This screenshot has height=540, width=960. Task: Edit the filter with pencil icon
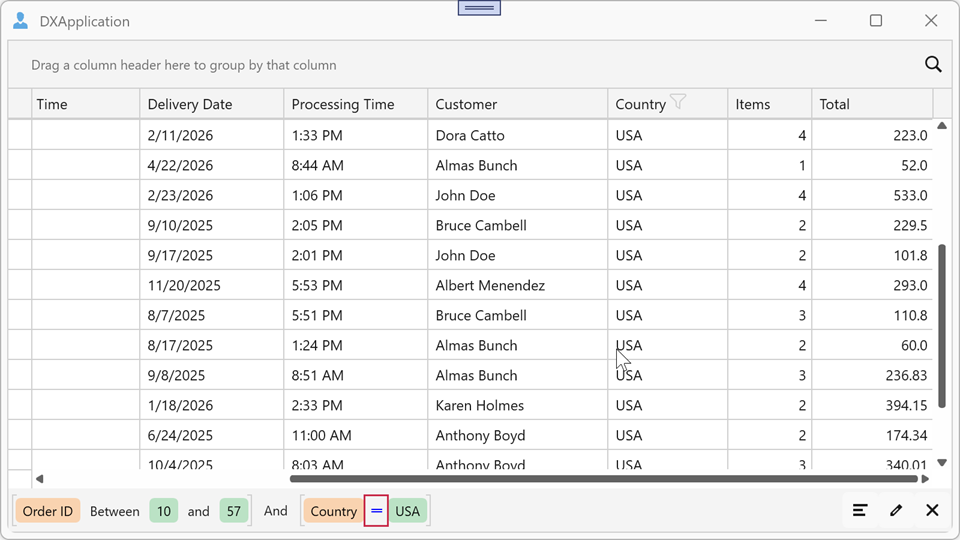(896, 510)
